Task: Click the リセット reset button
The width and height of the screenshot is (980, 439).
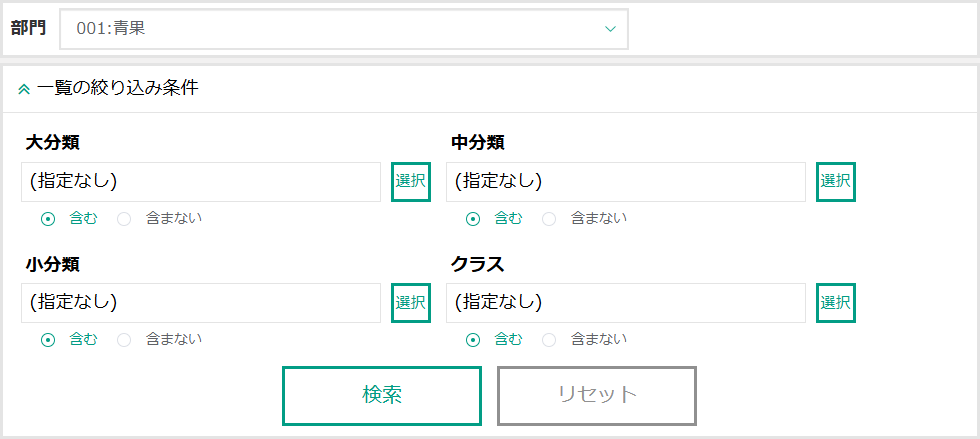Action: point(597,396)
